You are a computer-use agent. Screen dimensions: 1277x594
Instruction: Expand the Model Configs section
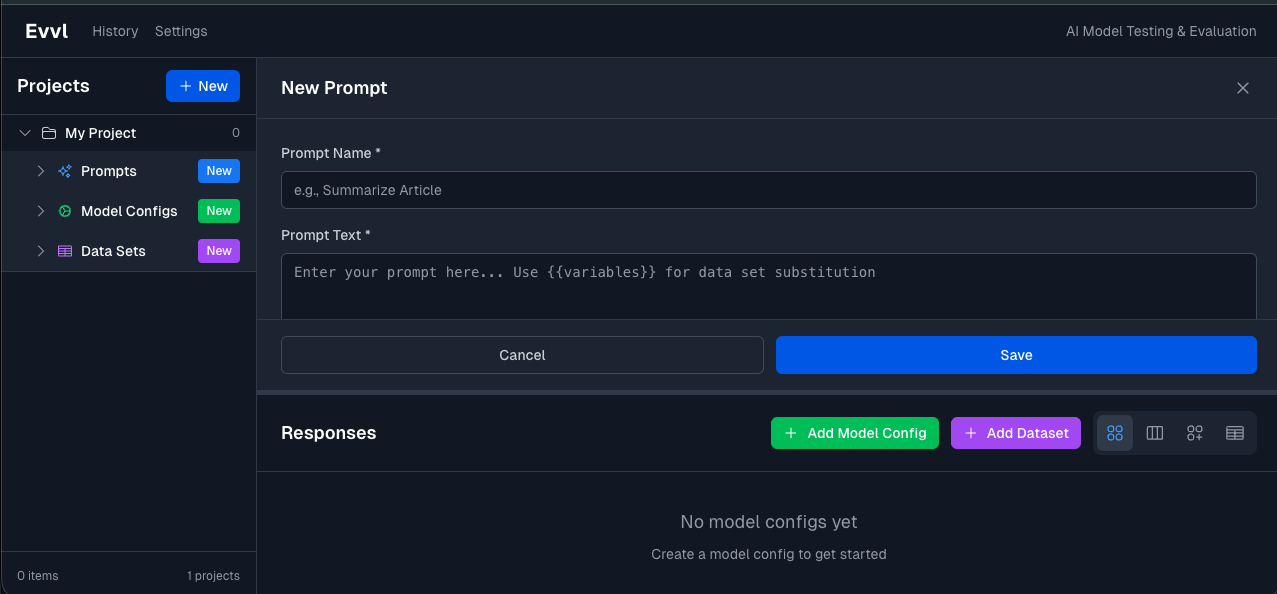tap(40, 211)
